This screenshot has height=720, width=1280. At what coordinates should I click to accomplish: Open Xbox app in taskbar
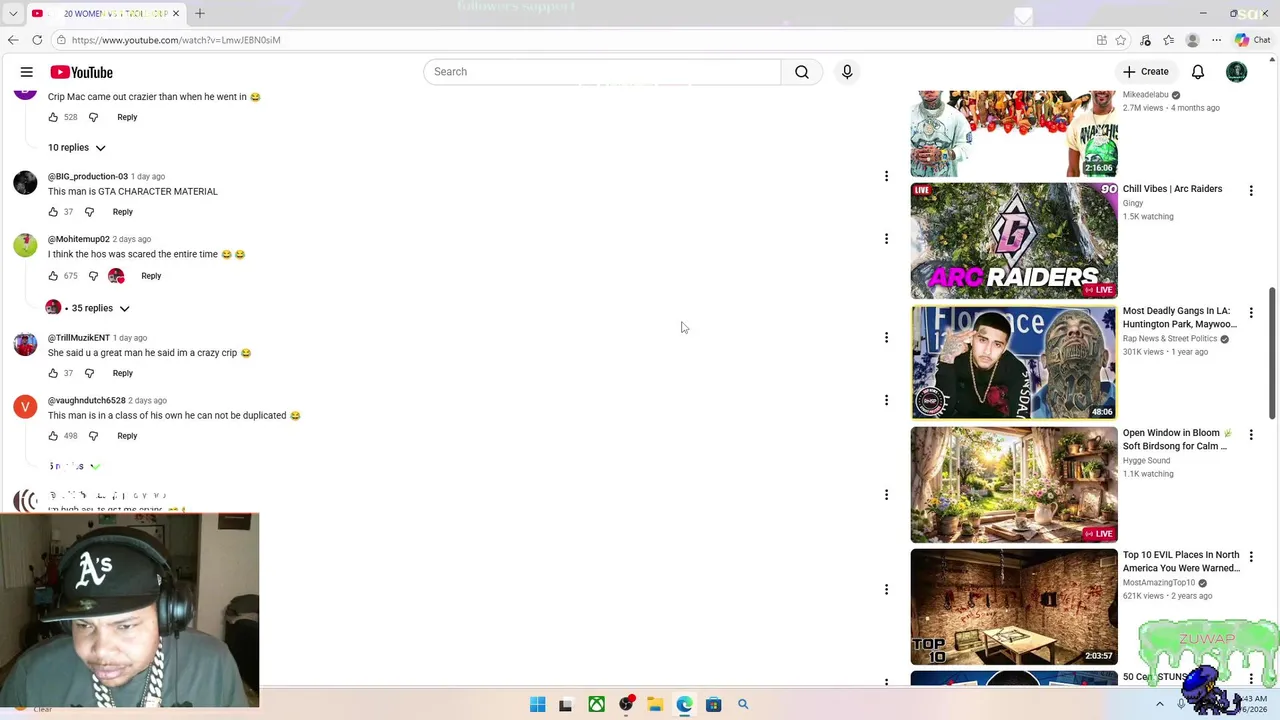point(596,704)
